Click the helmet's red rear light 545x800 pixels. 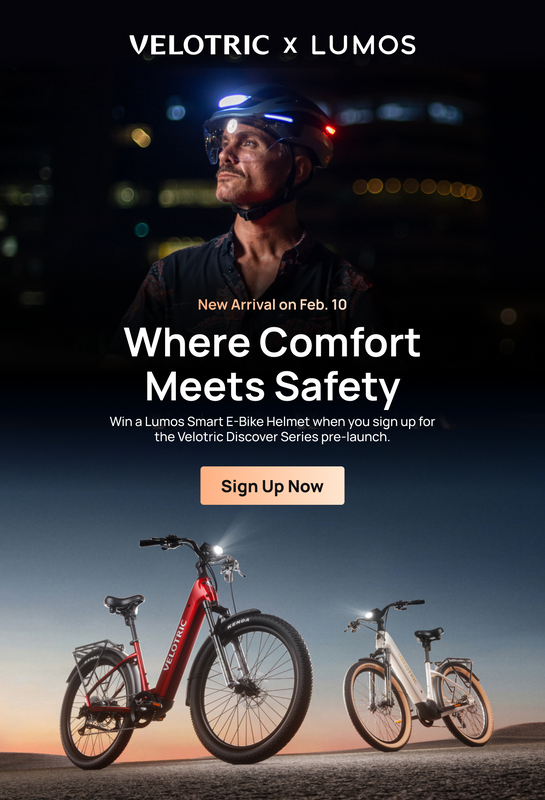[x=330, y=130]
